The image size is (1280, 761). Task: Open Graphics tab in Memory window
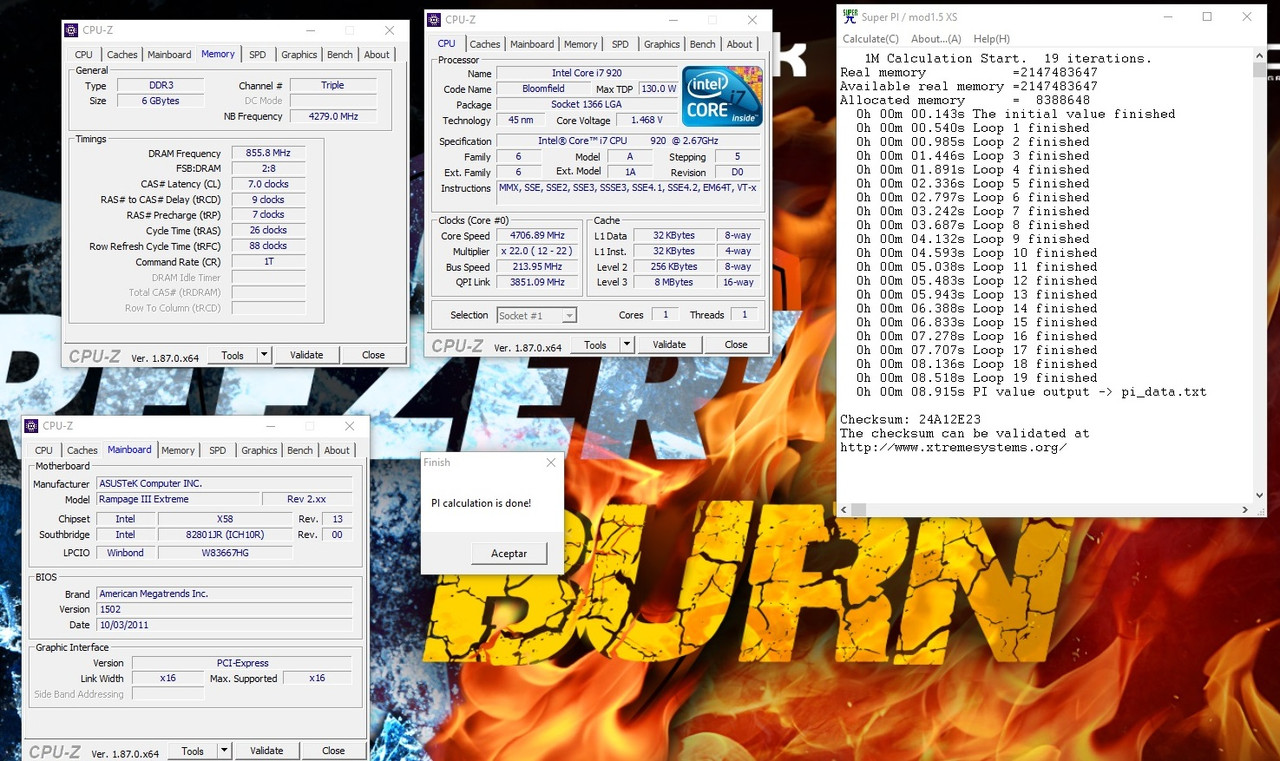[x=298, y=55]
